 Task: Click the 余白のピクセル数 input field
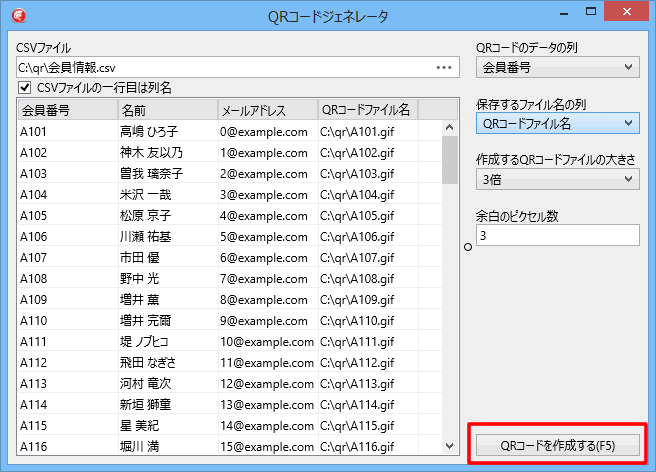pos(557,235)
